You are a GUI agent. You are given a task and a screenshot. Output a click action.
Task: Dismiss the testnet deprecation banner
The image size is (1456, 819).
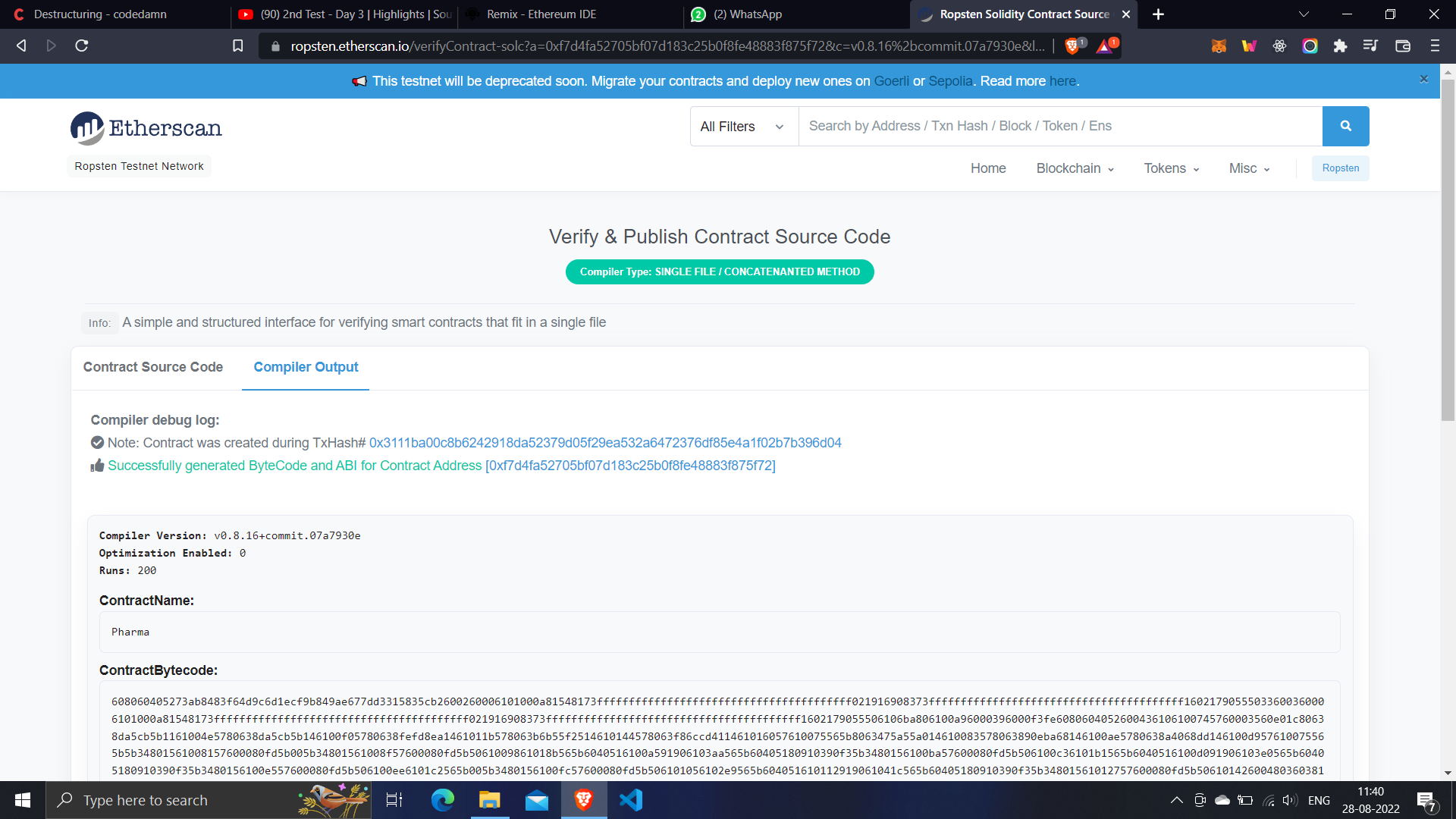1424,79
